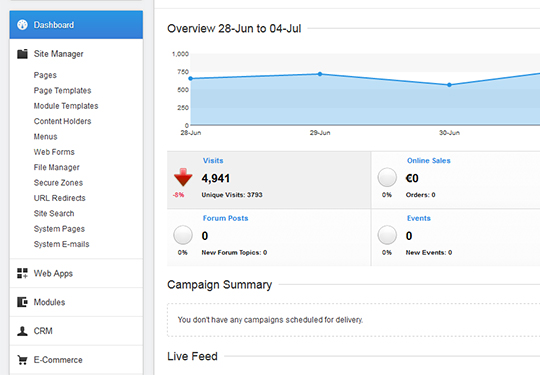
Task: Click the Forum Posts grey status circle
Action: click(x=183, y=235)
